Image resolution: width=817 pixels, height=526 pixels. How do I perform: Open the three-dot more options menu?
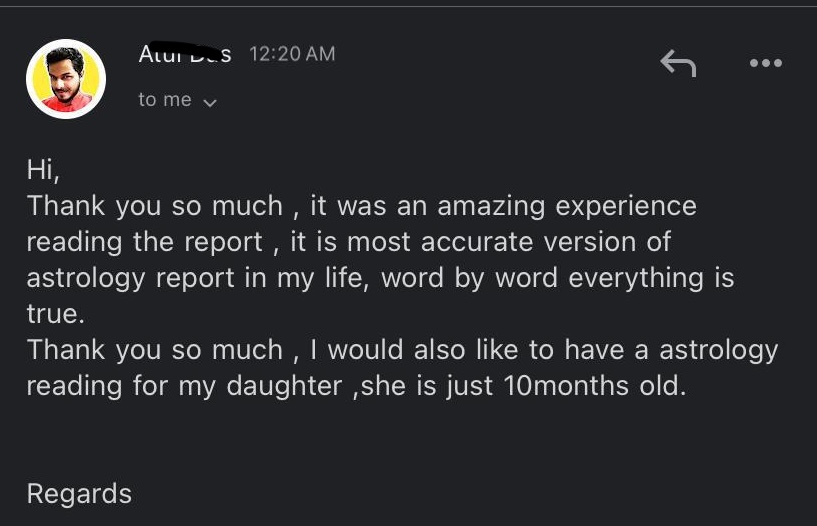pyautogui.click(x=765, y=63)
